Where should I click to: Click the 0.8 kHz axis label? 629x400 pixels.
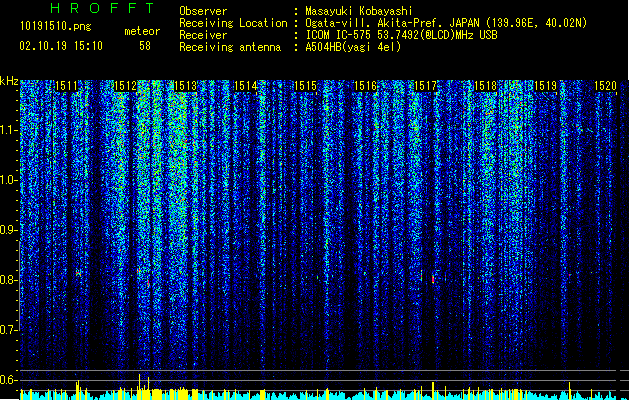tap(9, 280)
